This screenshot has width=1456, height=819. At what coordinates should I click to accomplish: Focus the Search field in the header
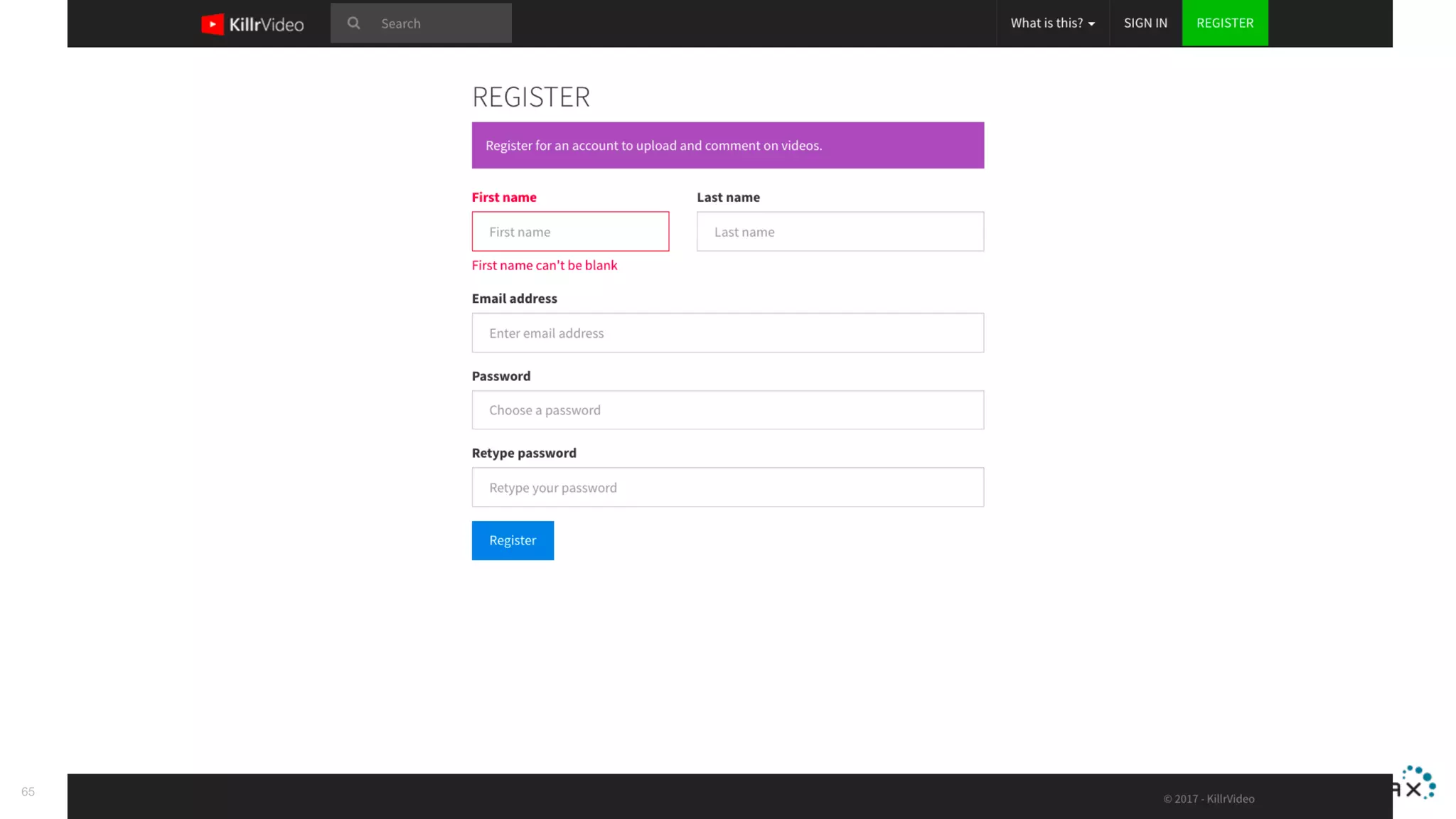(441, 23)
